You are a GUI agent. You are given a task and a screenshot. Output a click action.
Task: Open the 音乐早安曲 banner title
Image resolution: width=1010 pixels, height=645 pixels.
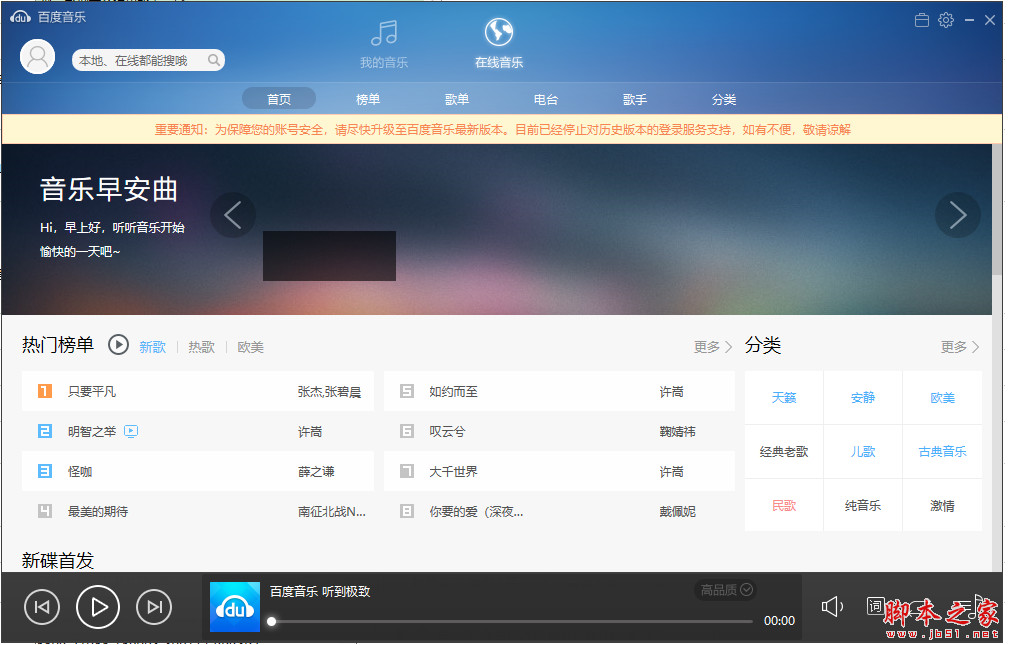[x=108, y=189]
